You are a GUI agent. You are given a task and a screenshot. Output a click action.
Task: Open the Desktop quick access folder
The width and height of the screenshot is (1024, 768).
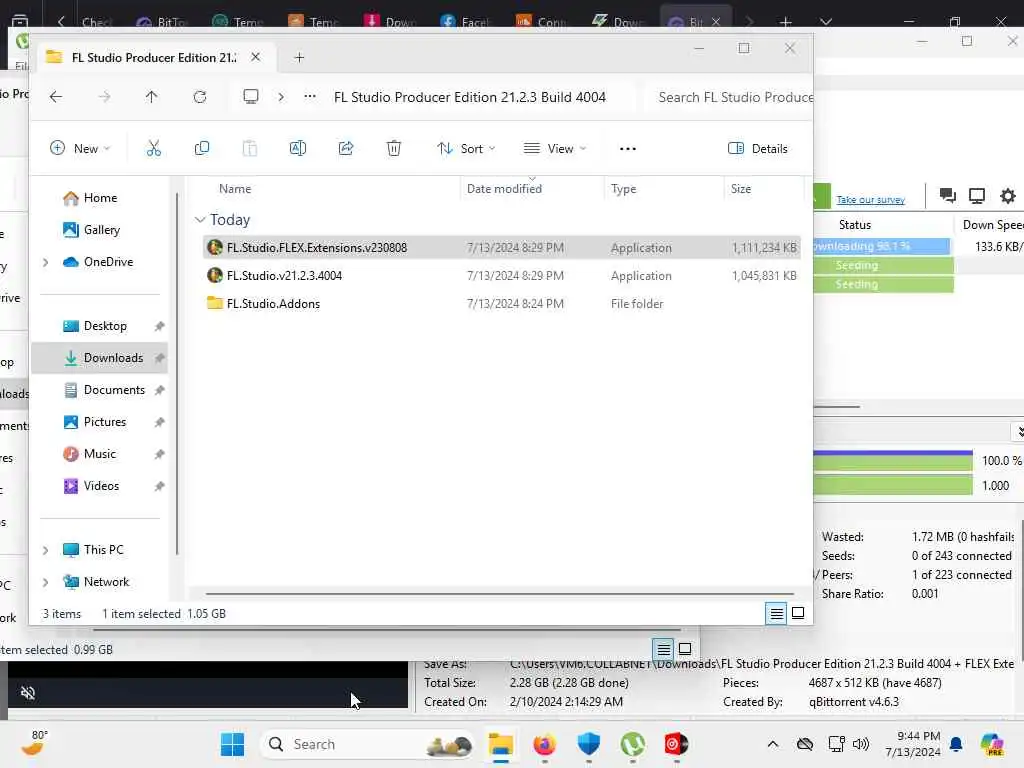[x=99, y=326]
